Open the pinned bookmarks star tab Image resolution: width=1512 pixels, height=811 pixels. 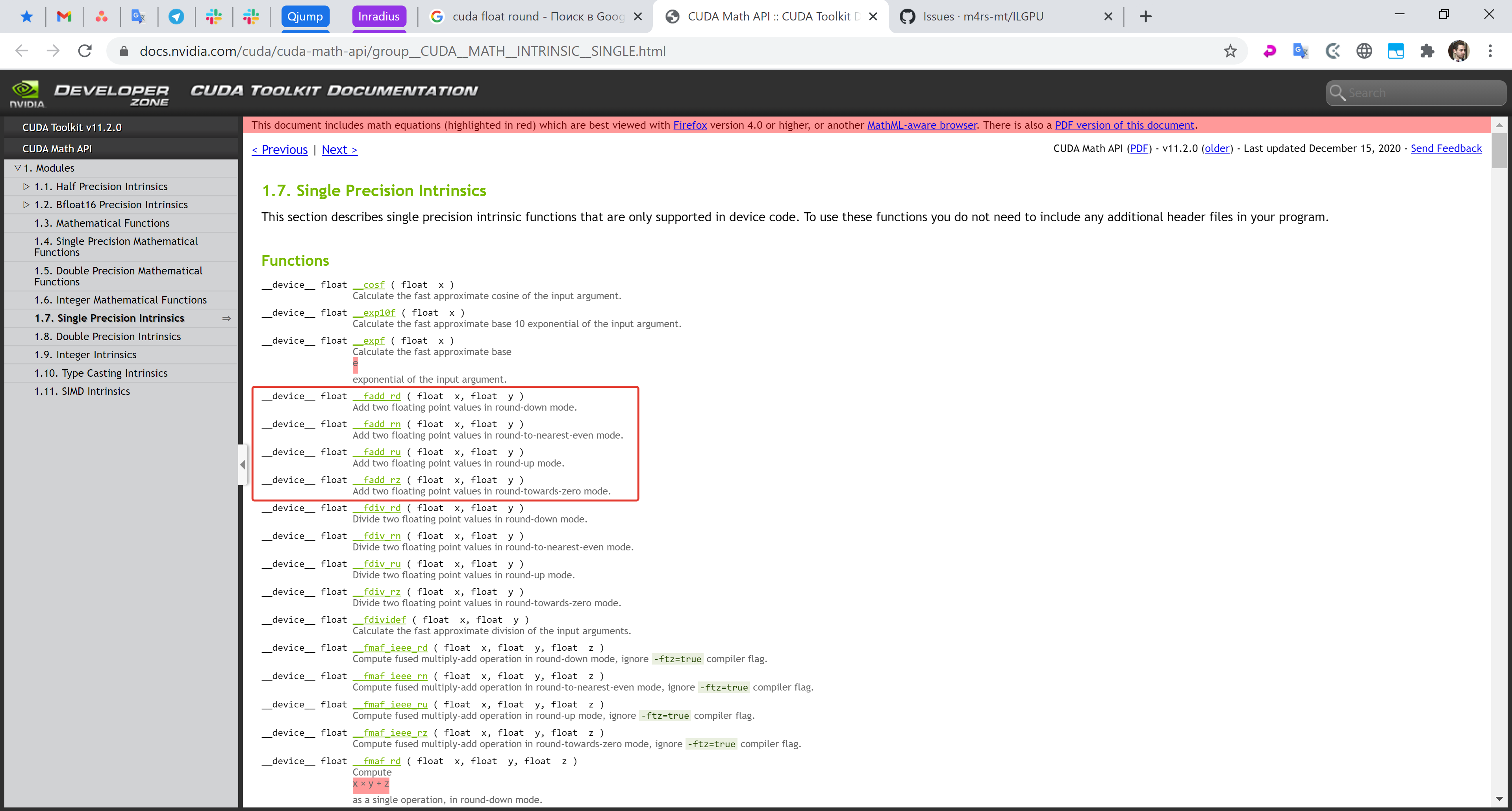26,17
